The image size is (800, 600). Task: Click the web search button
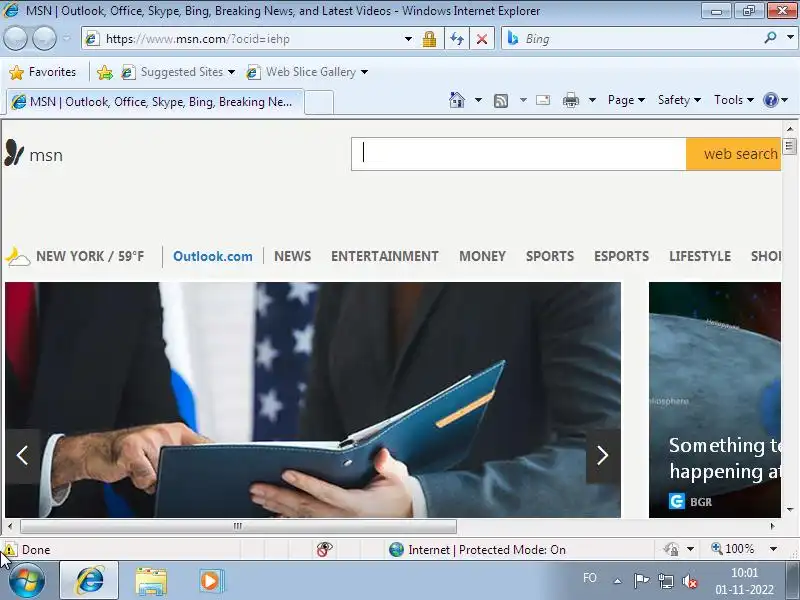tap(734, 154)
